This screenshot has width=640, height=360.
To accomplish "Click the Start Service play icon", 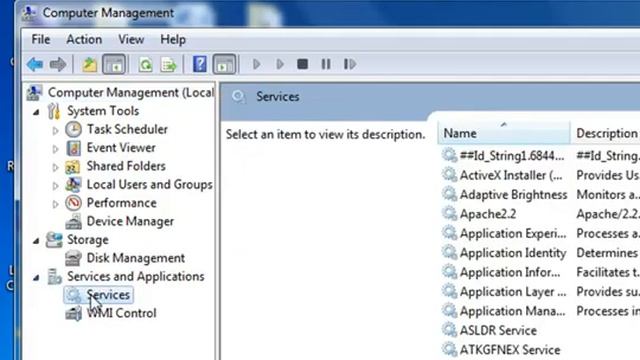I will 256,64.
